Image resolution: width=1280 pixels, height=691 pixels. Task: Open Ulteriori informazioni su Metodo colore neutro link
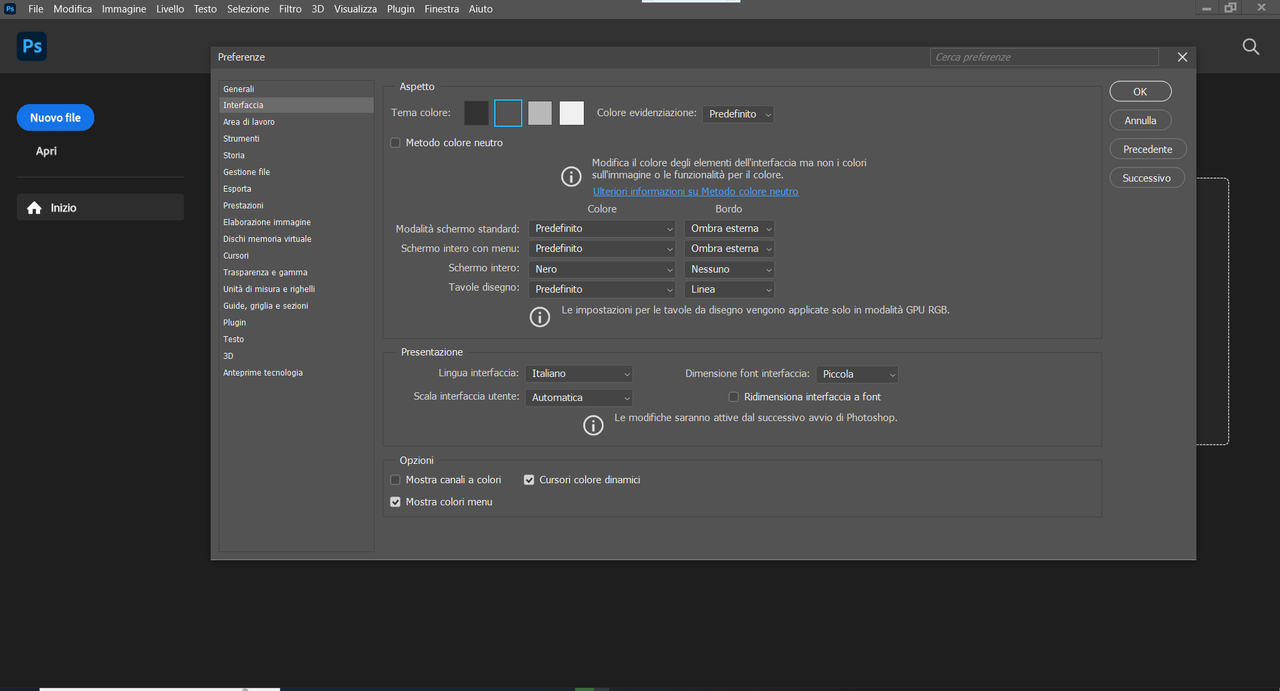click(x=695, y=192)
